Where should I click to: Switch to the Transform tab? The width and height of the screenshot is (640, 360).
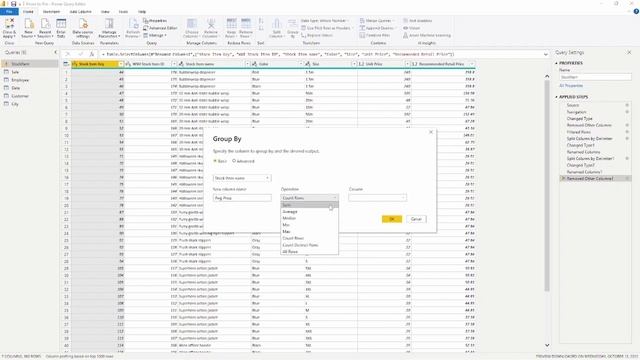(x=51, y=12)
